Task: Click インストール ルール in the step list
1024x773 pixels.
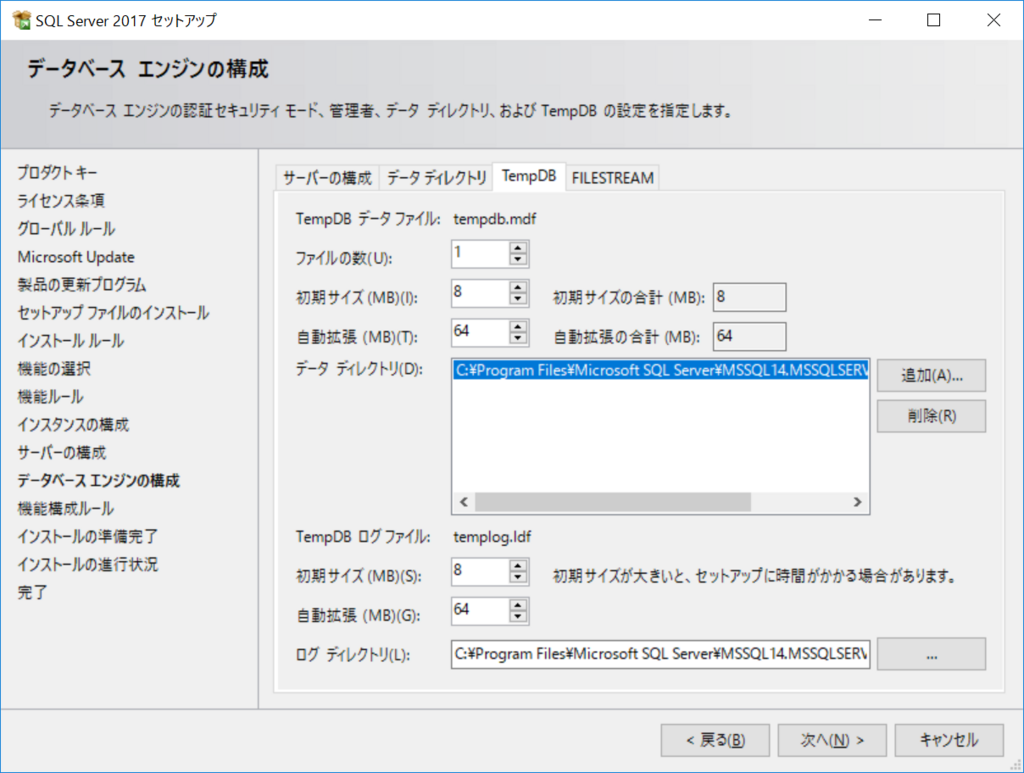Action: (71, 341)
